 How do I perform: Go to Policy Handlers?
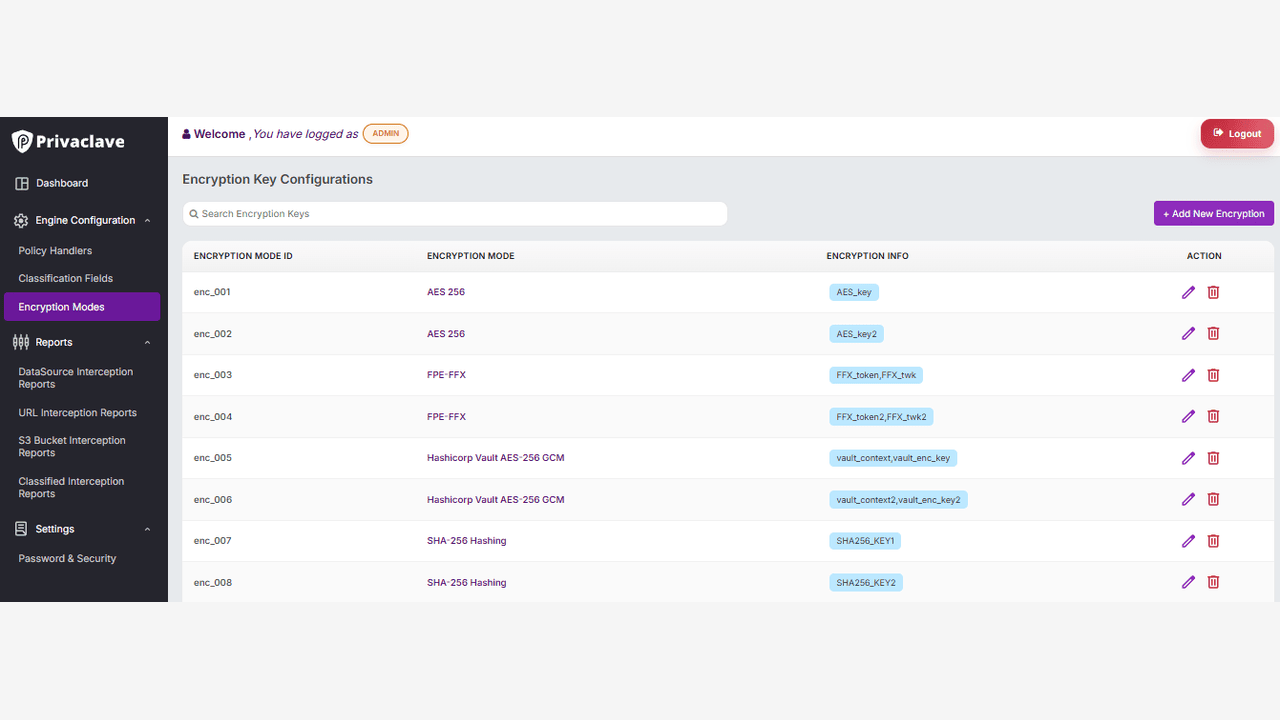point(55,251)
